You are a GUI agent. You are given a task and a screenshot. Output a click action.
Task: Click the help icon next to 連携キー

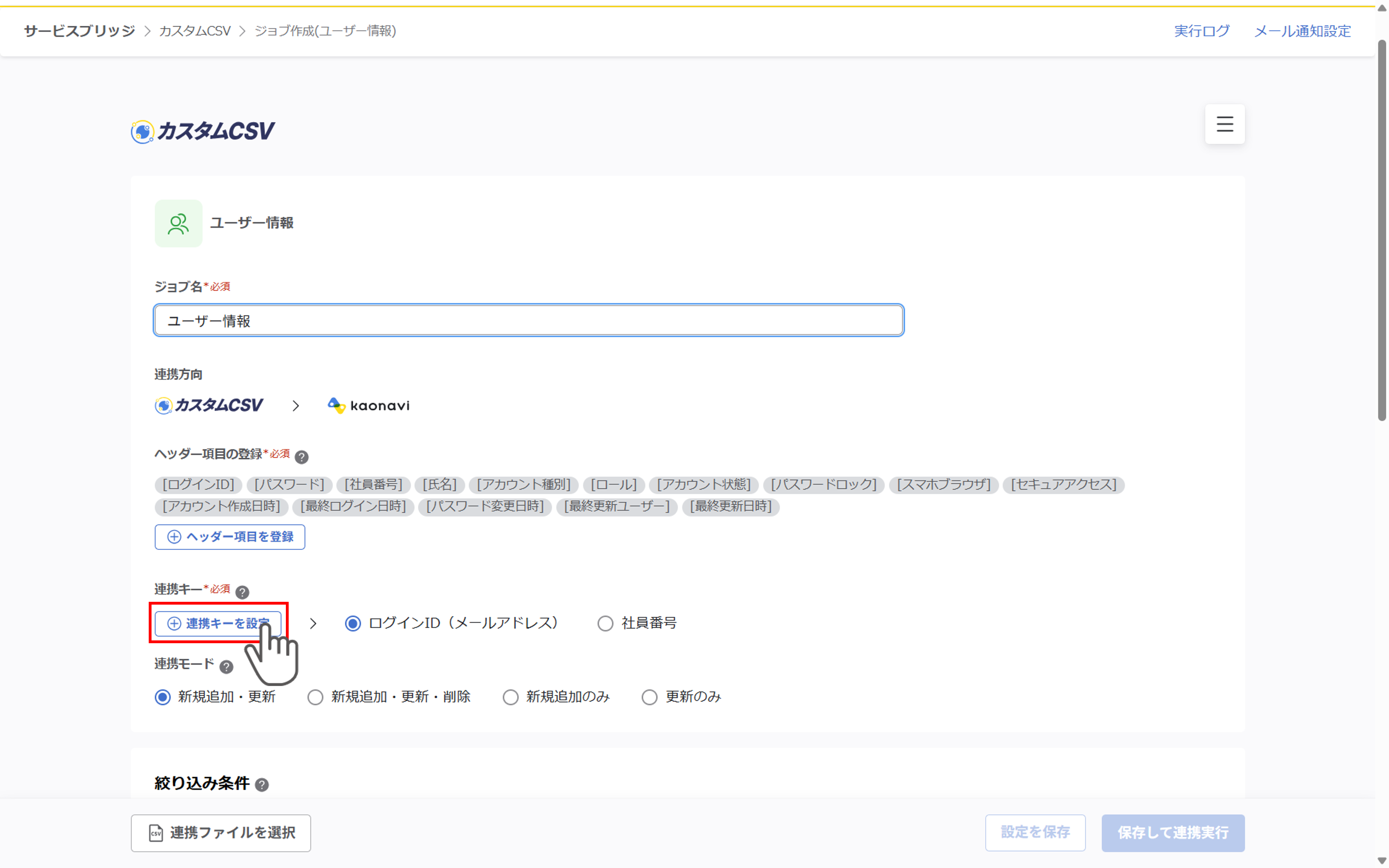242,592
